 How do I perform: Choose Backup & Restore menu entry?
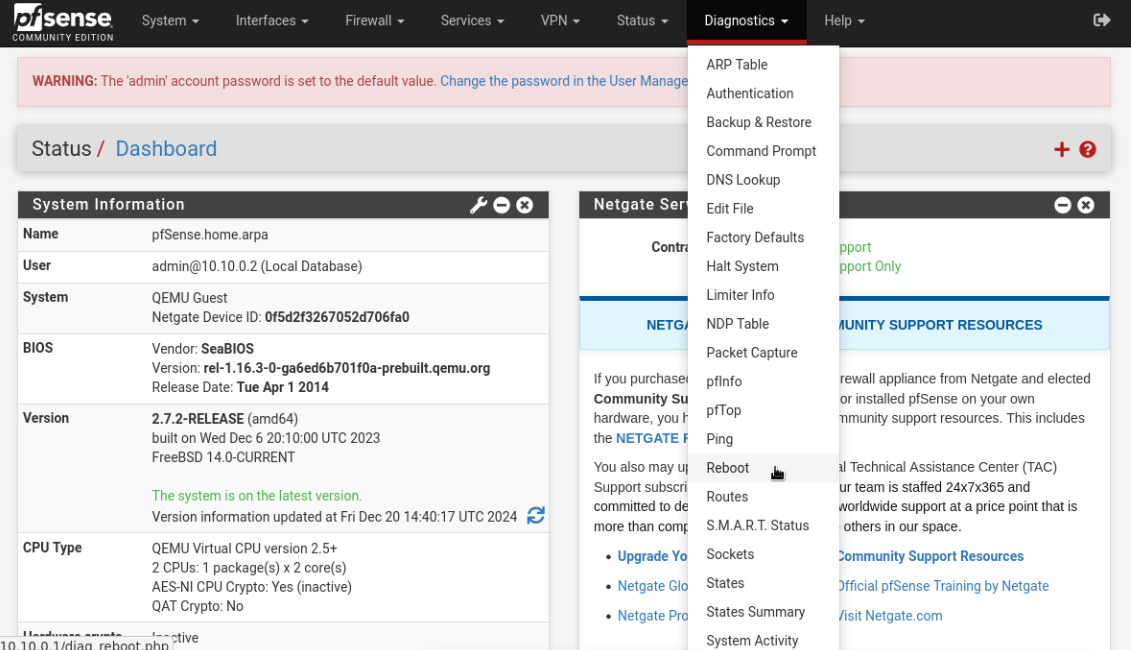pos(758,122)
